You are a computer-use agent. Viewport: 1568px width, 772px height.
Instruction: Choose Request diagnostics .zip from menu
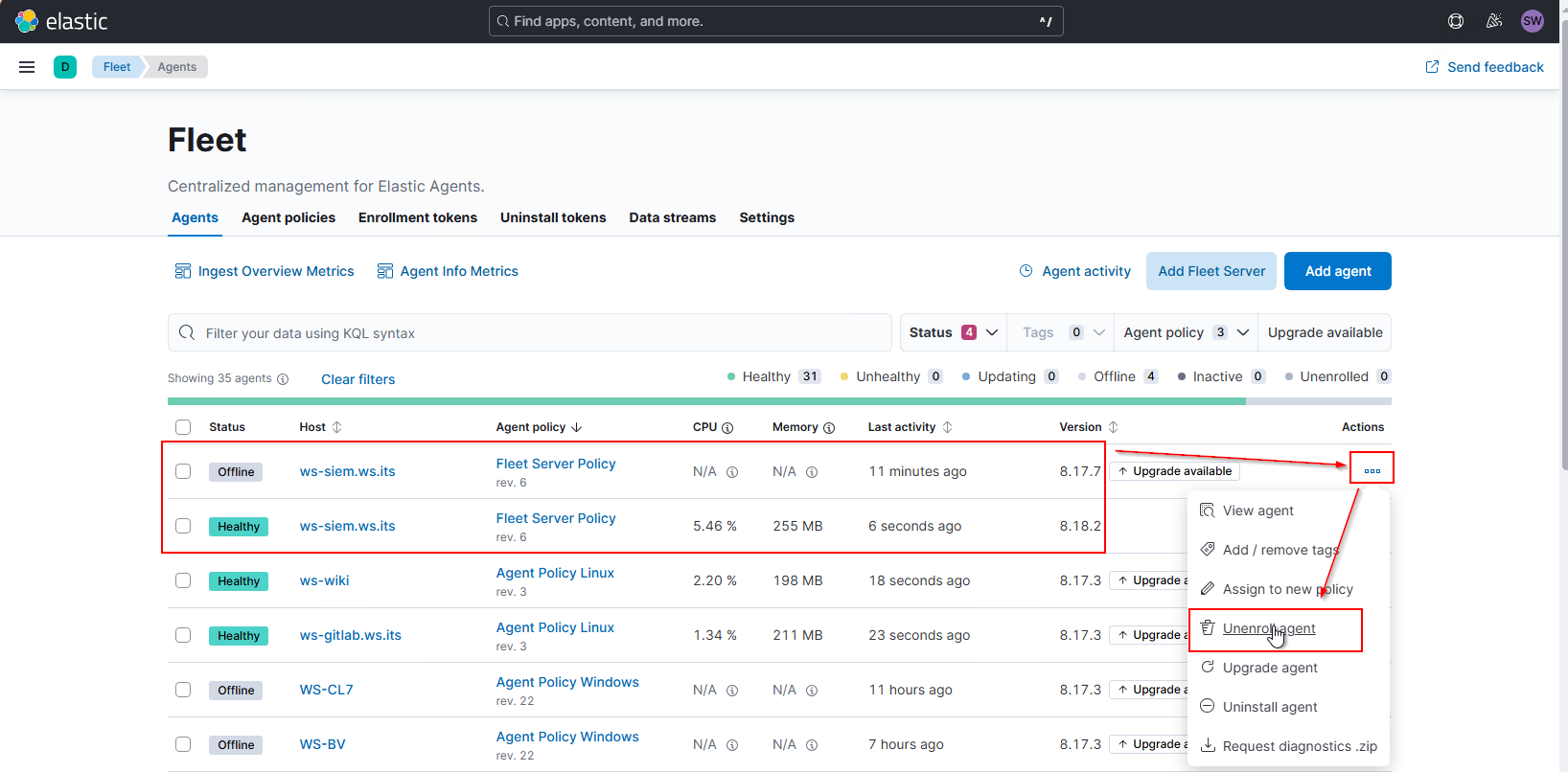click(x=1287, y=746)
